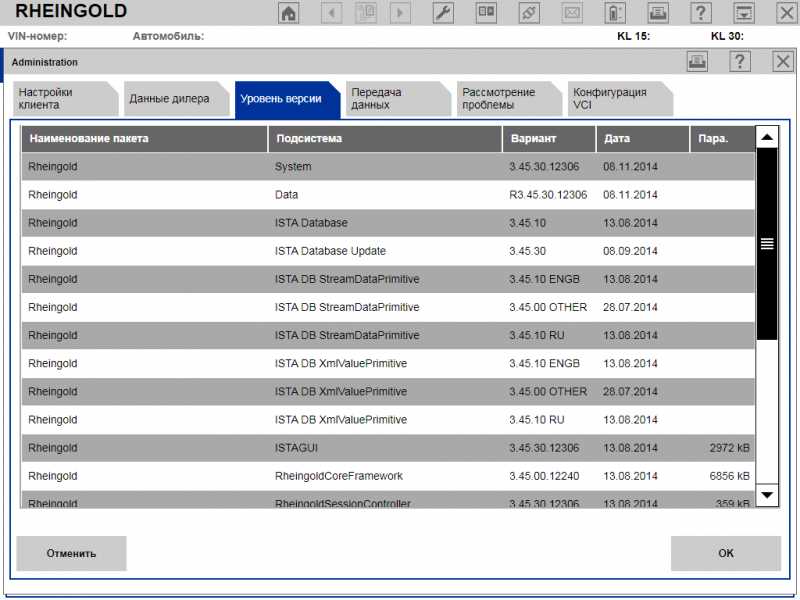Open the connection link icon
The height and width of the screenshot is (600, 800).
point(529,13)
